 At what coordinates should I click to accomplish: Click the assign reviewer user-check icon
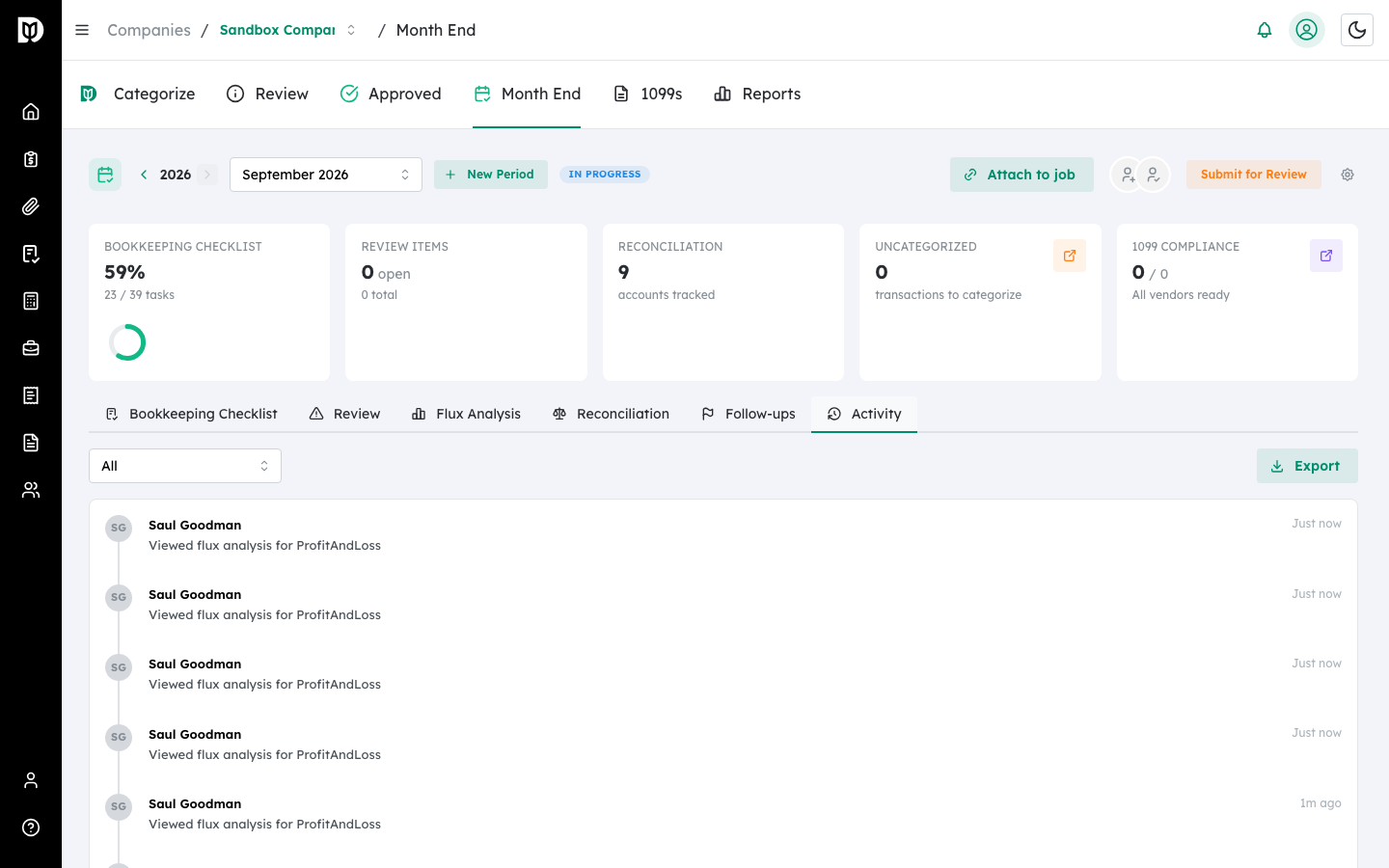point(1153,175)
